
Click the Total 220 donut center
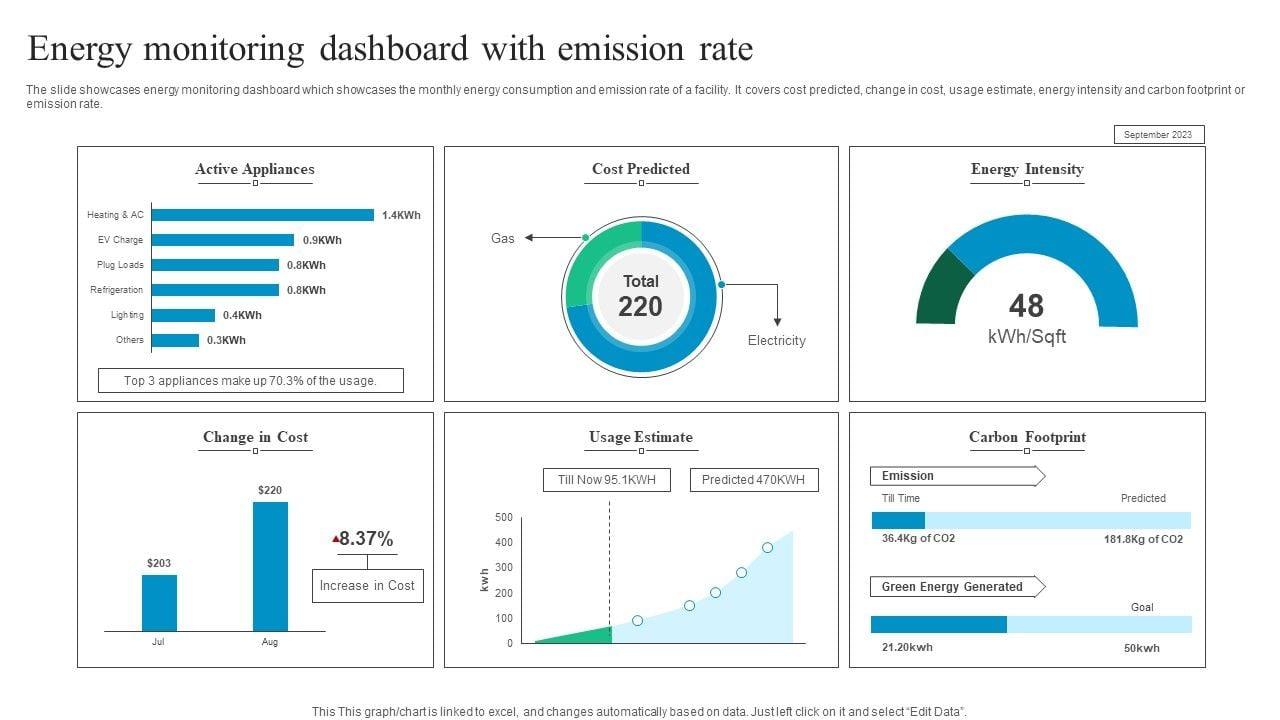[640, 296]
